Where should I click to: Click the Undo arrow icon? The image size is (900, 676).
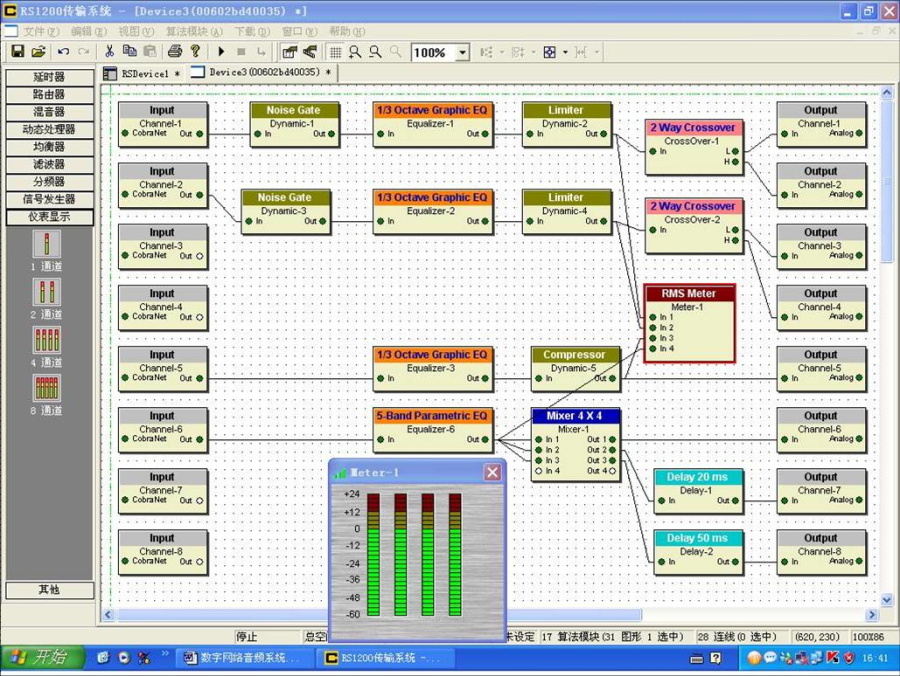coord(63,52)
